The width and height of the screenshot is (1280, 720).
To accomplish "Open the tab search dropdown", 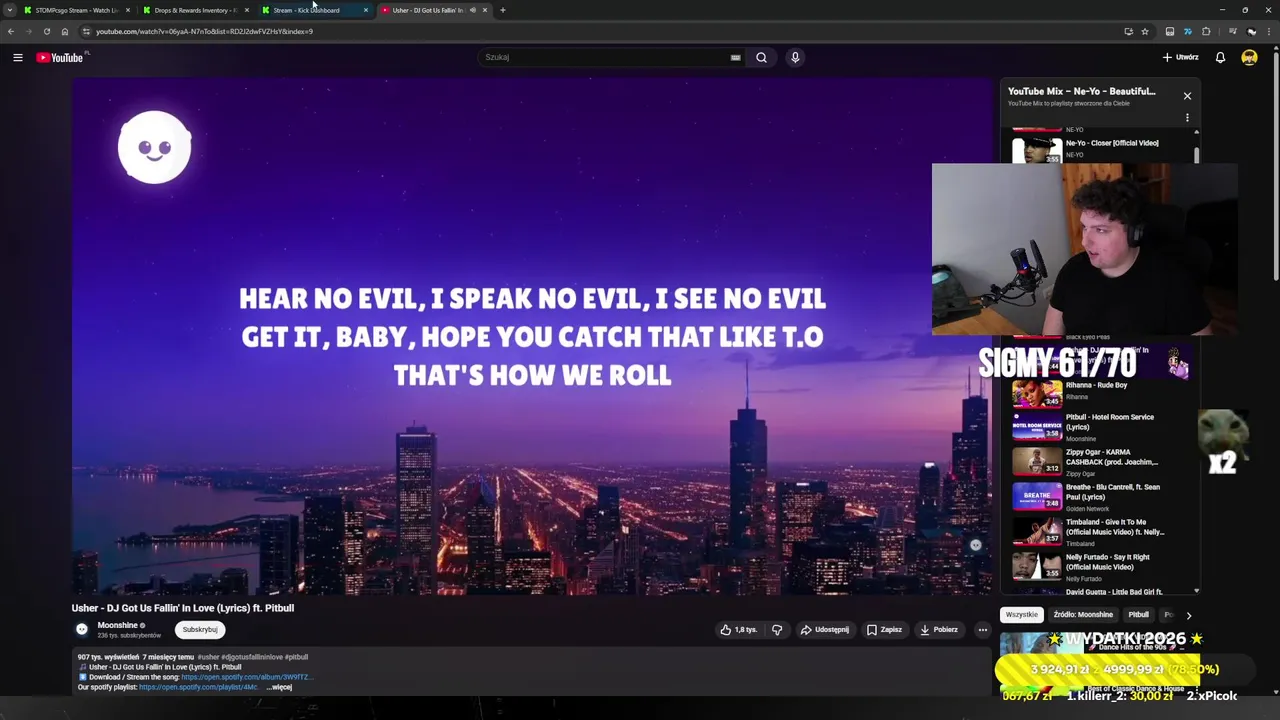I will tap(10, 10).
